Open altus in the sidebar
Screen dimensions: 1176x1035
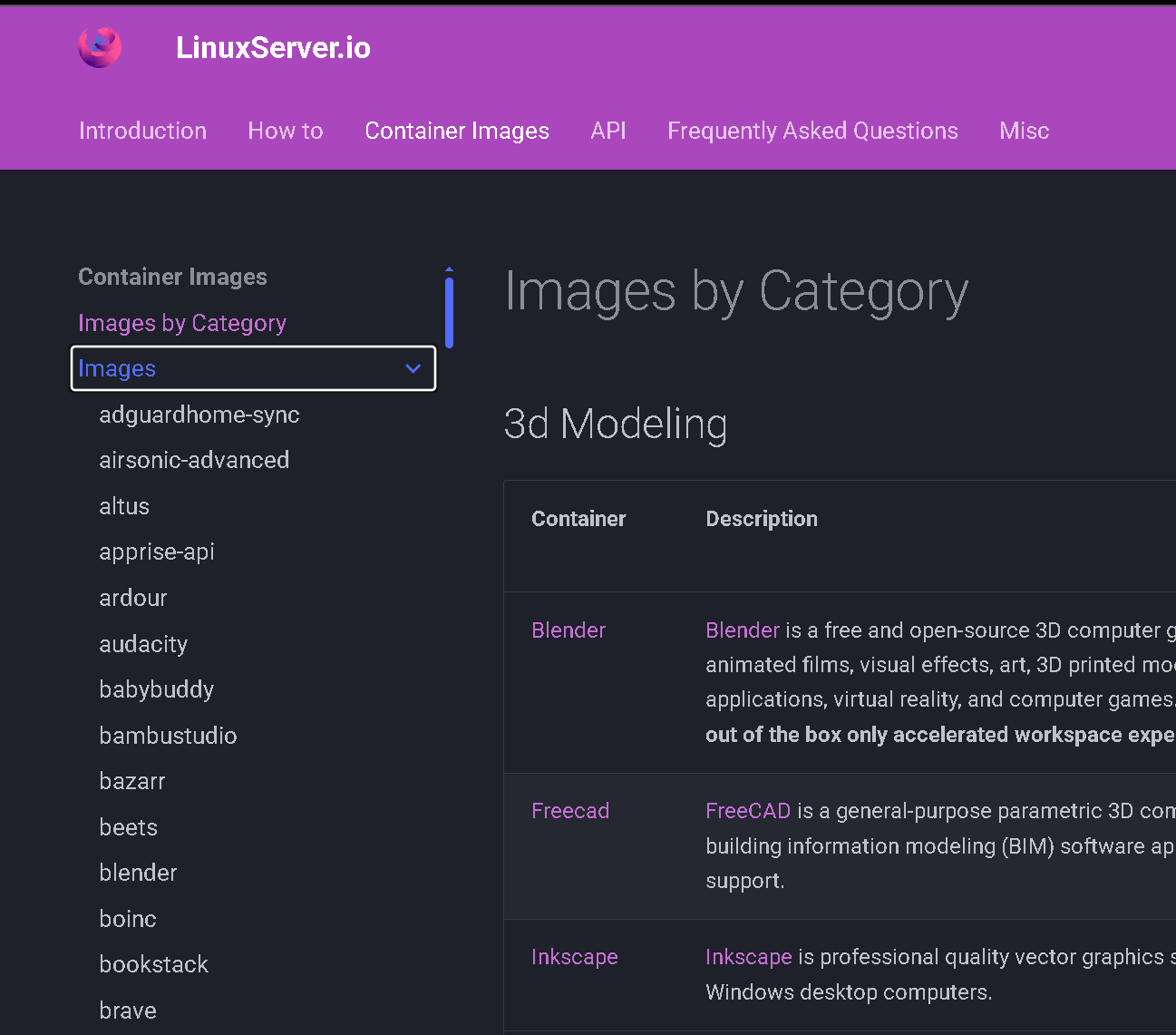tap(124, 506)
